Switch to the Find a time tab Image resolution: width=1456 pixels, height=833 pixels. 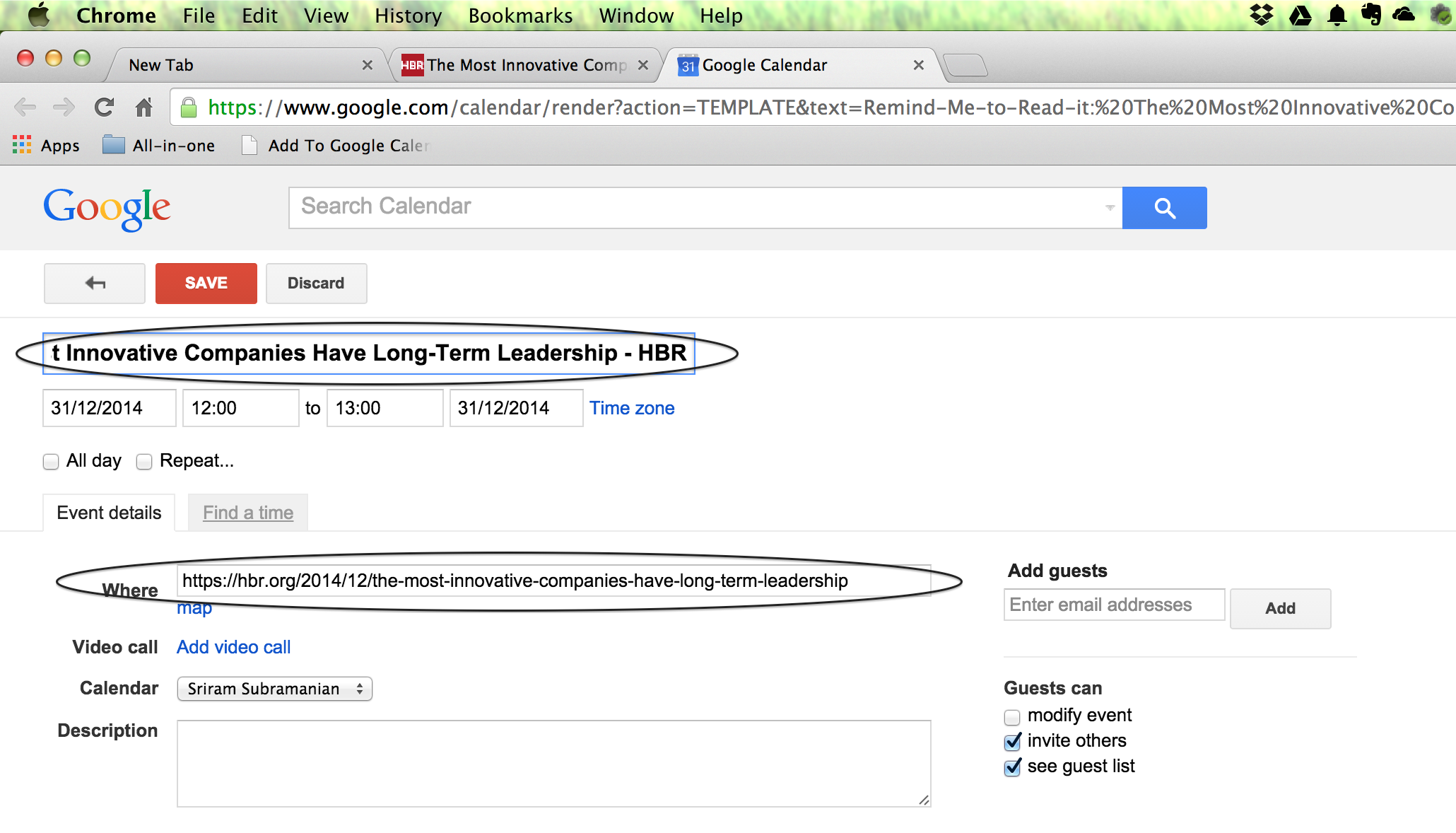click(x=248, y=512)
